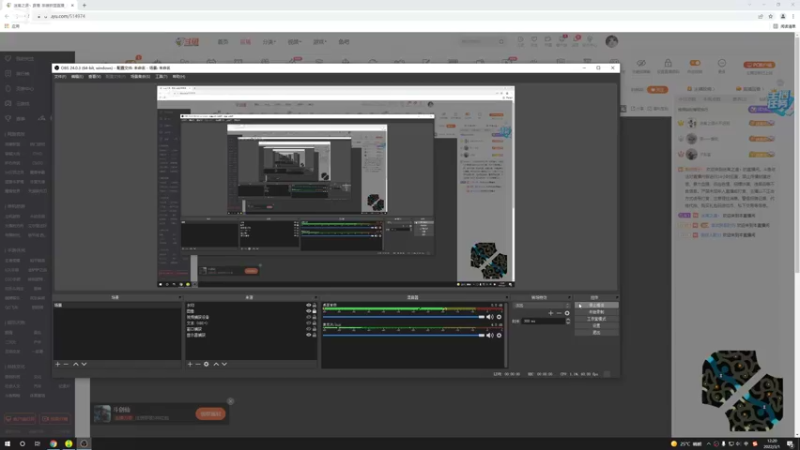Viewport: 800px width, 450px height.
Task: Move scene up in Scenes panel
Action: point(76,364)
